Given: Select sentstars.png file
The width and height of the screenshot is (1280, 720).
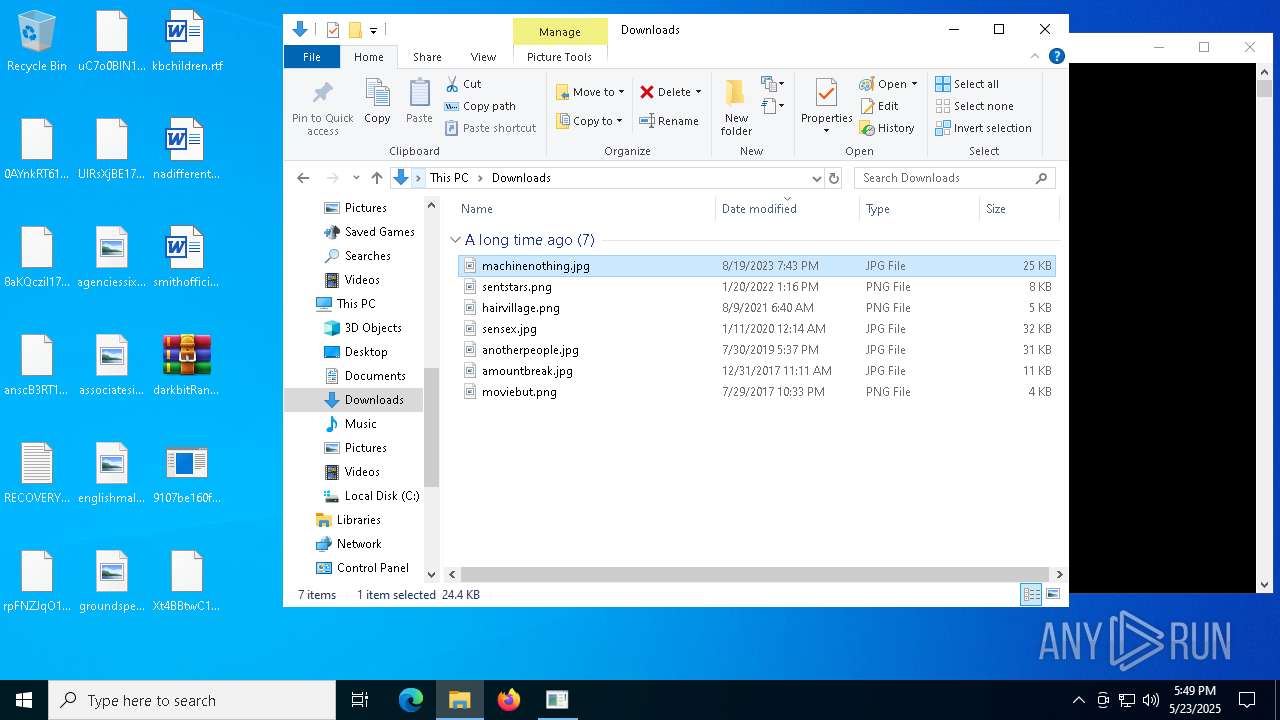Looking at the screenshot, I should (757, 287).
